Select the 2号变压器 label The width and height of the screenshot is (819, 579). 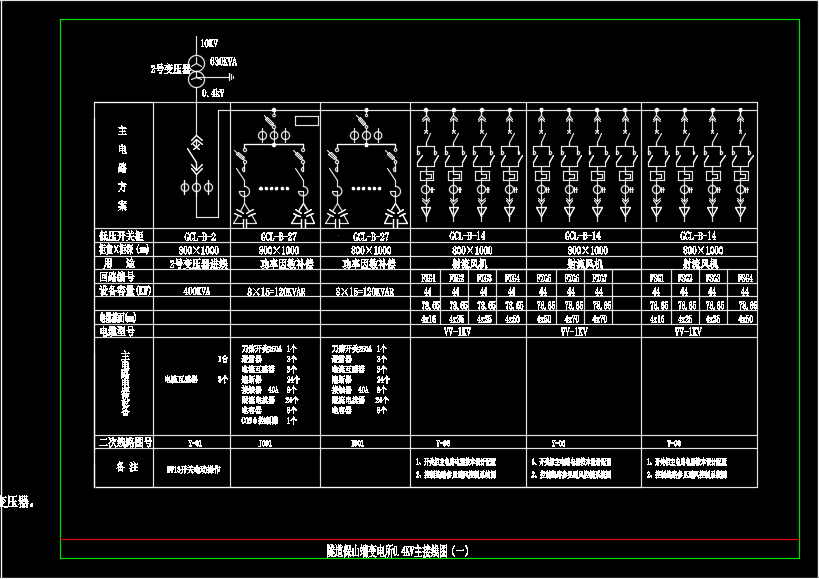(x=170, y=69)
